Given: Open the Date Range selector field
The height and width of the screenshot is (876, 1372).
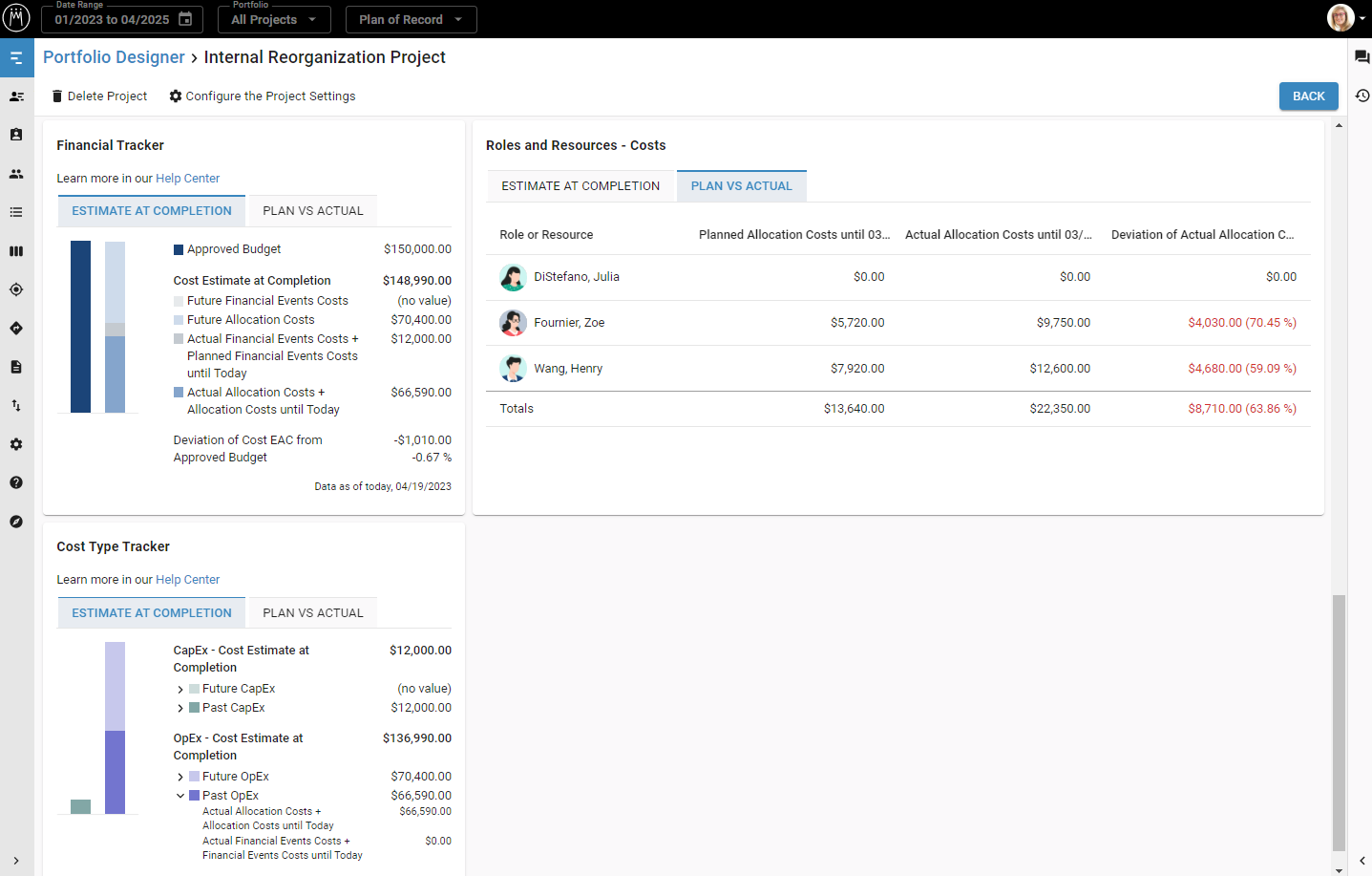Looking at the screenshot, I should [x=122, y=19].
